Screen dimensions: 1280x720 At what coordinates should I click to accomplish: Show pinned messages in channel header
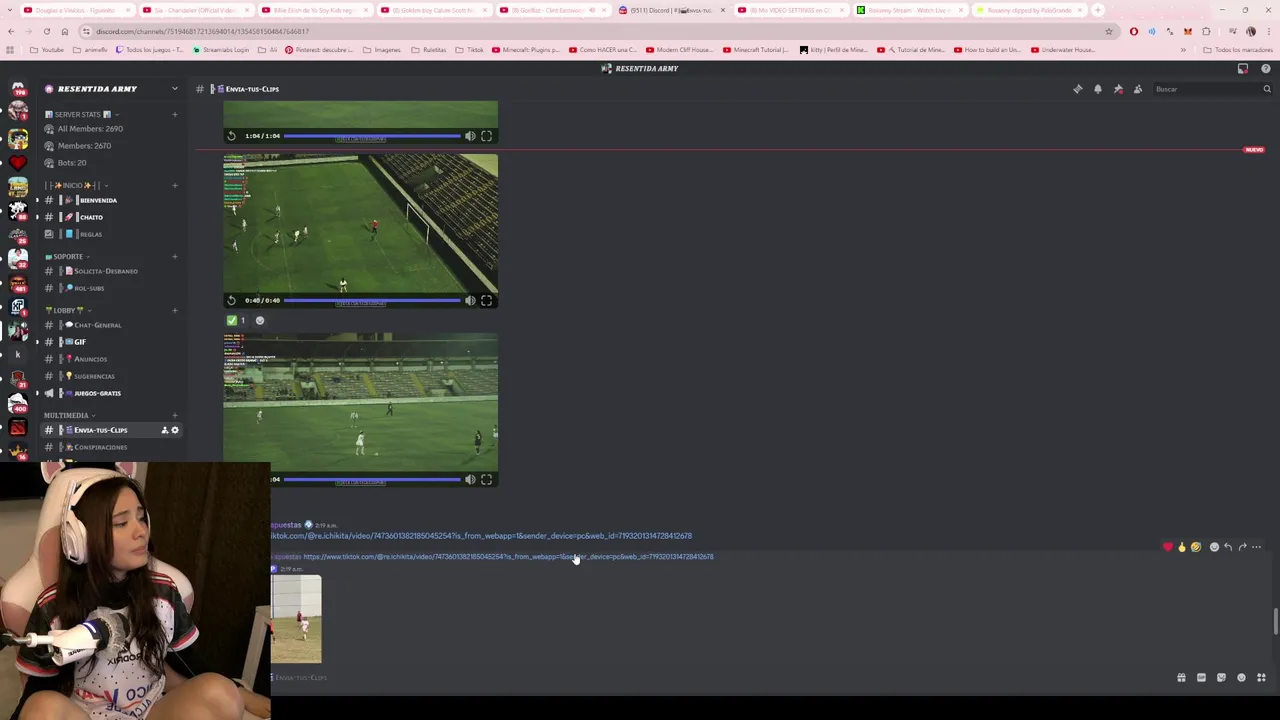[x=1118, y=89]
